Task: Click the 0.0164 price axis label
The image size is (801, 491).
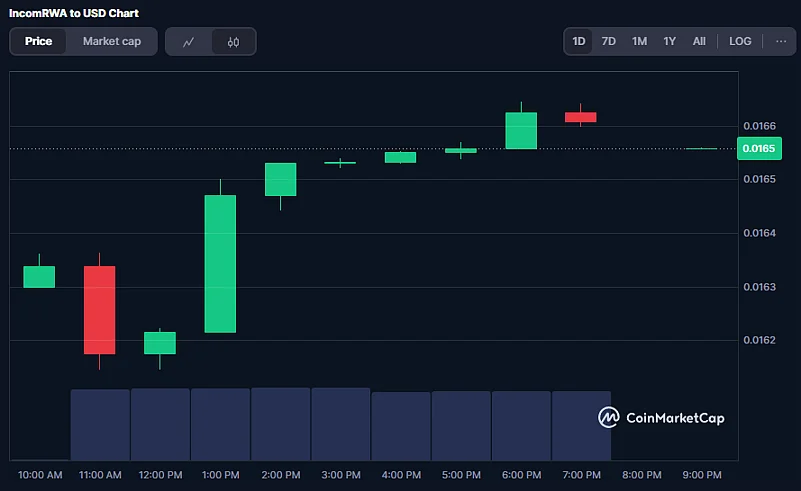Action: pyautogui.click(x=759, y=233)
